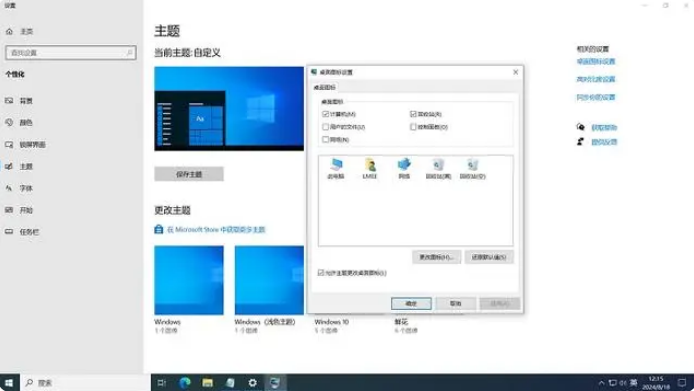
Task: Open Microsoft Edge from the taskbar
Action: point(185,383)
